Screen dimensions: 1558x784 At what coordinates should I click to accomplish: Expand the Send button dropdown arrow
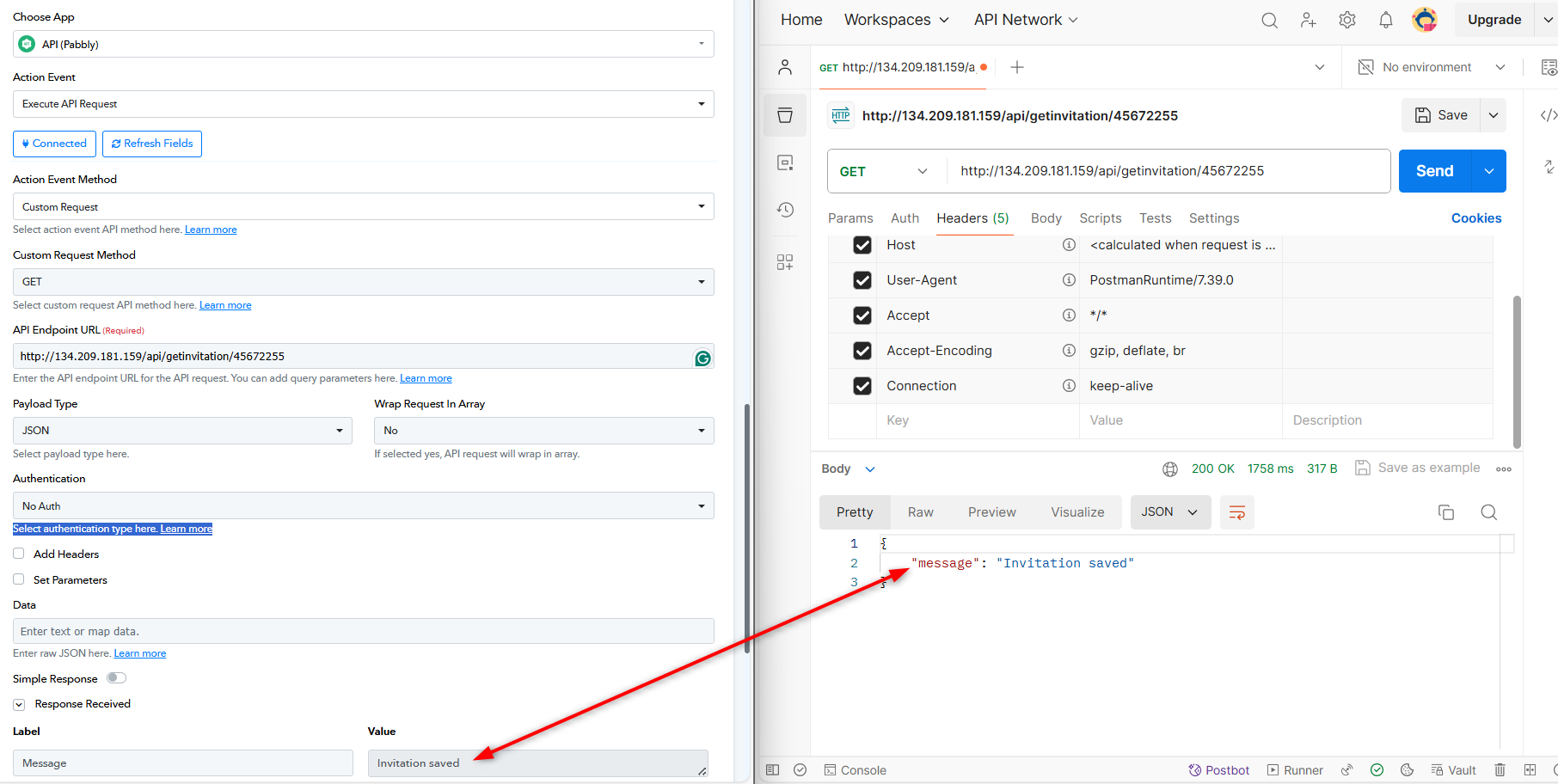click(1489, 171)
